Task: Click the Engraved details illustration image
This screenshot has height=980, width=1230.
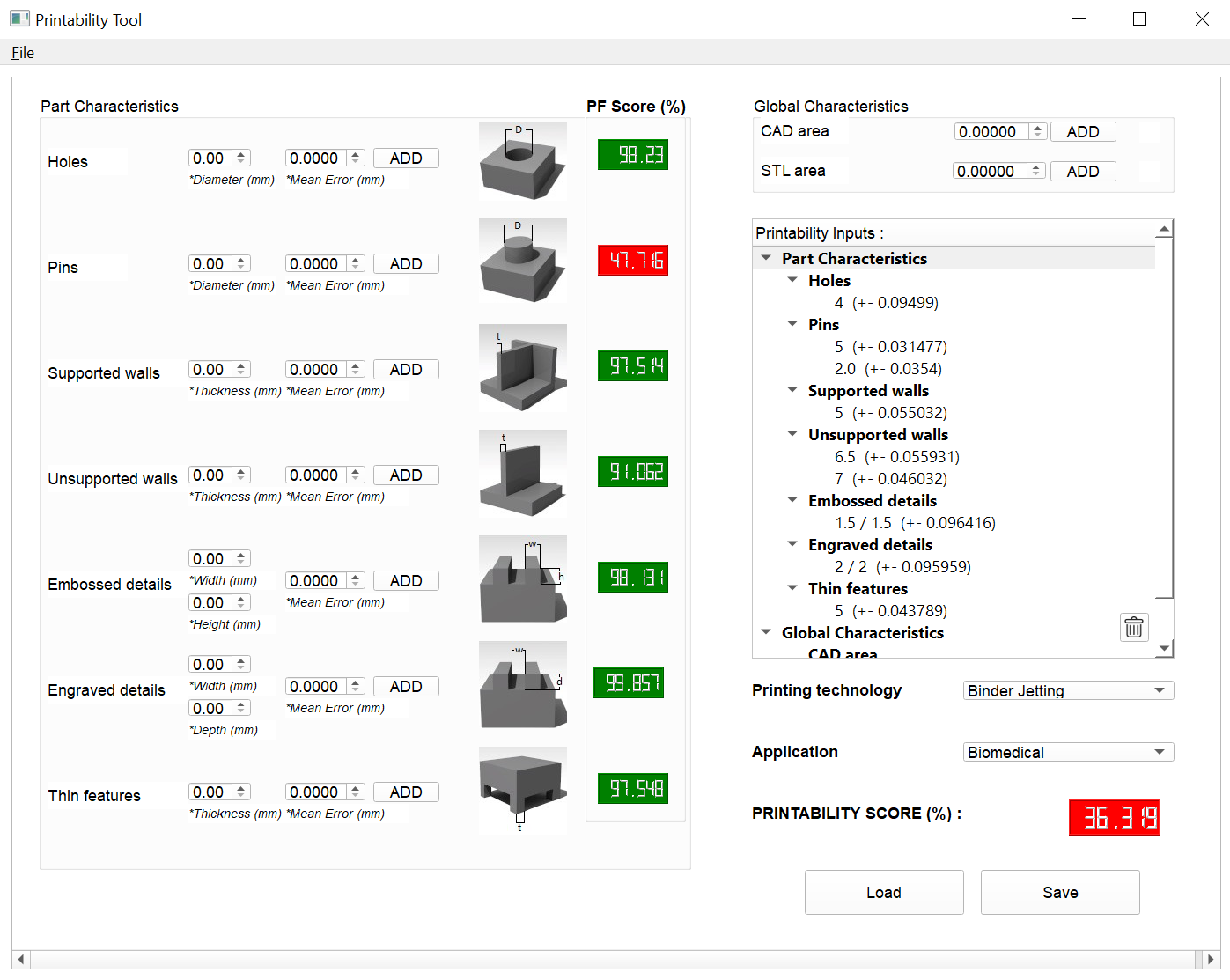Action: point(523,684)
